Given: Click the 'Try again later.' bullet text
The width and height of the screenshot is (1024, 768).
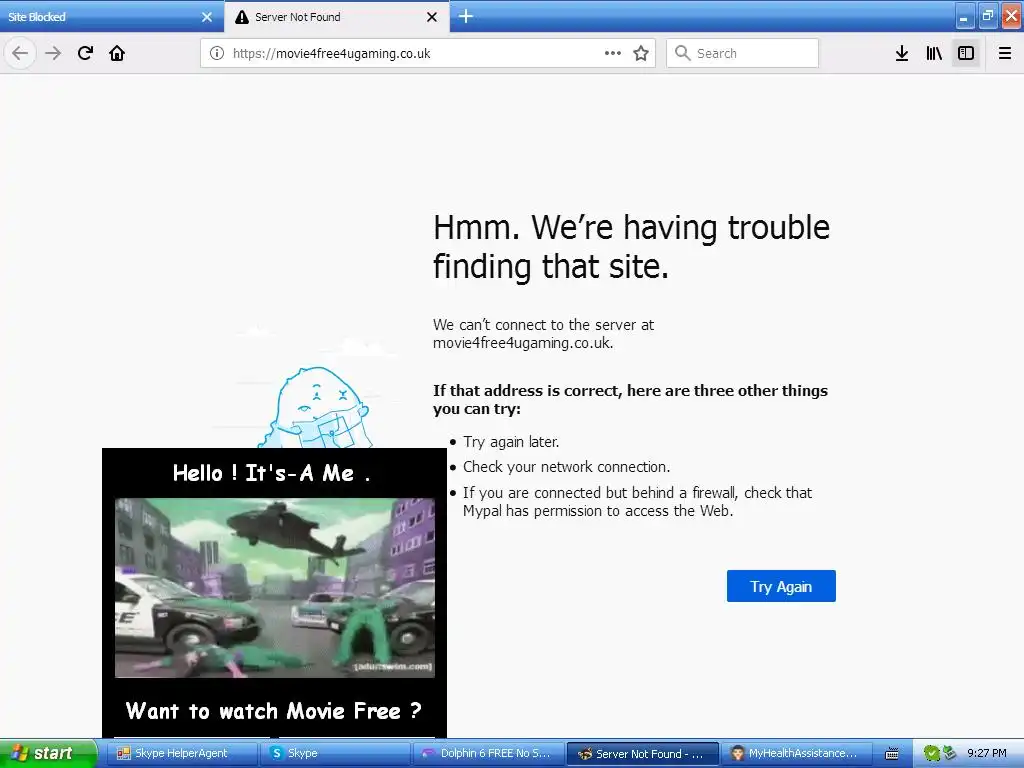Looking at the screenshot, I should click(511, 442).
